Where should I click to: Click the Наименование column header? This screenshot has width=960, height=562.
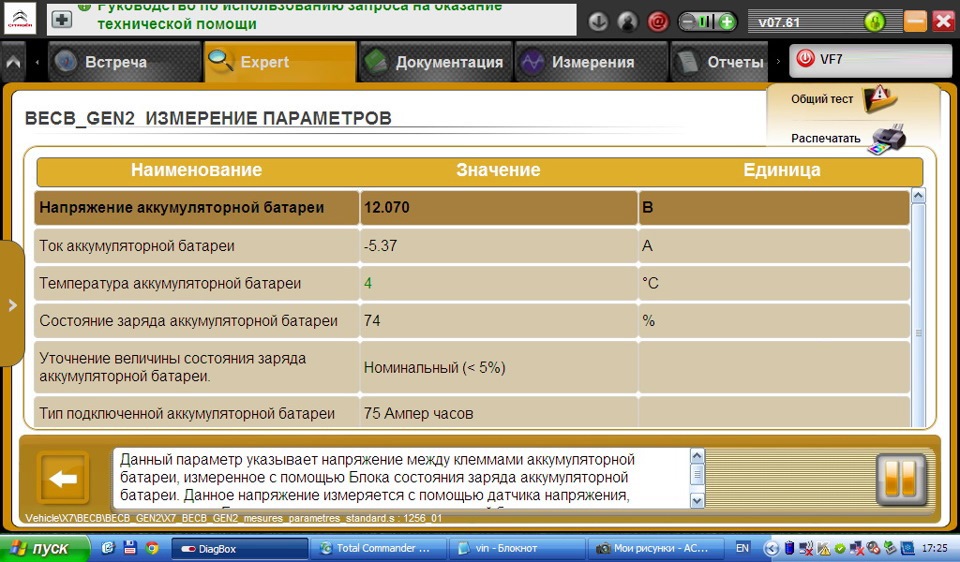coord(197,170)
